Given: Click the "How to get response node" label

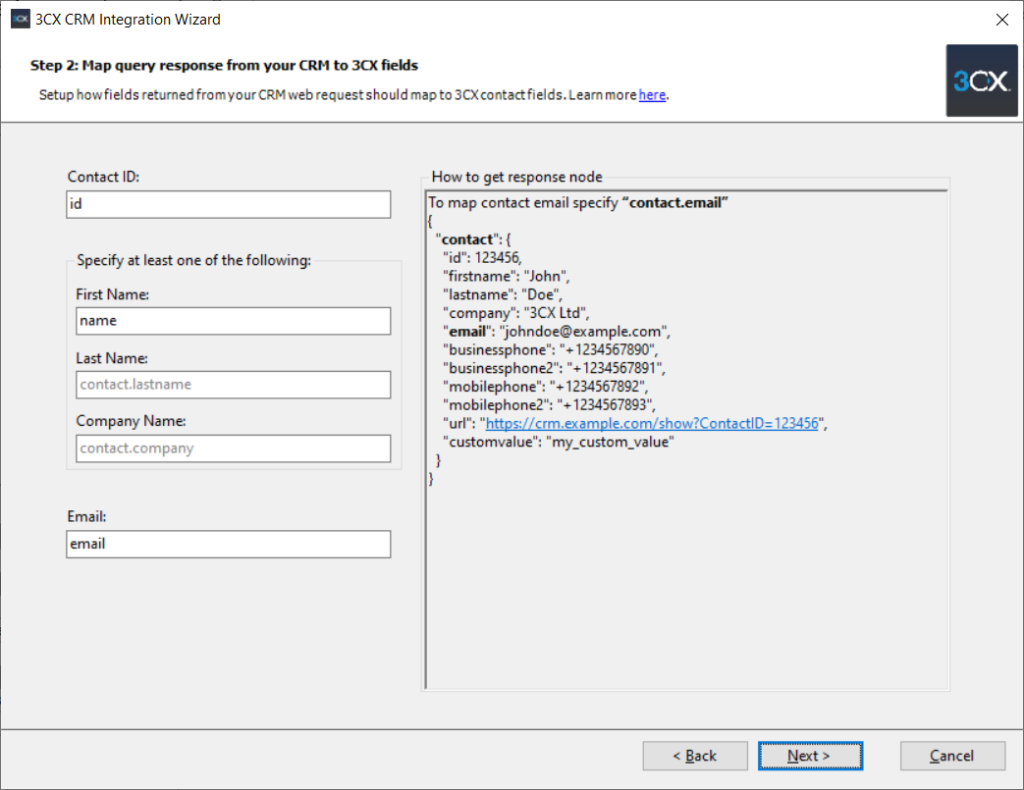Looking at the screenshot, I should [517, 177].
